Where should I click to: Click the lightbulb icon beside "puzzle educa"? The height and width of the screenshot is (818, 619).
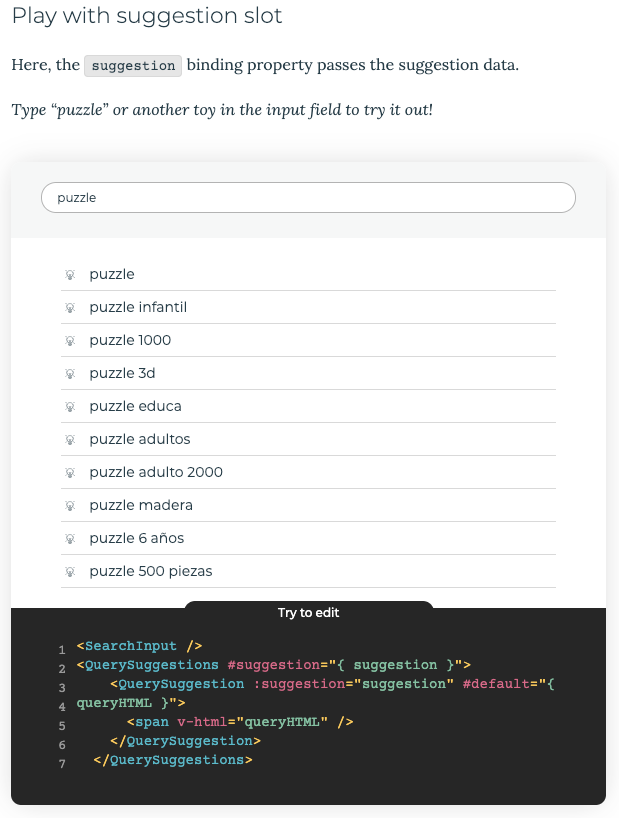coord(70,406)
